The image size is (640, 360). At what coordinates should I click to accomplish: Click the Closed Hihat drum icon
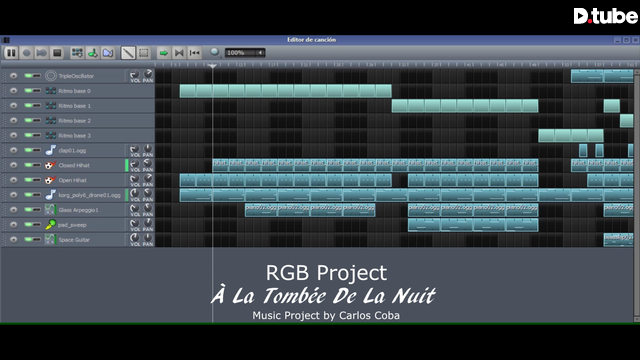51,165
